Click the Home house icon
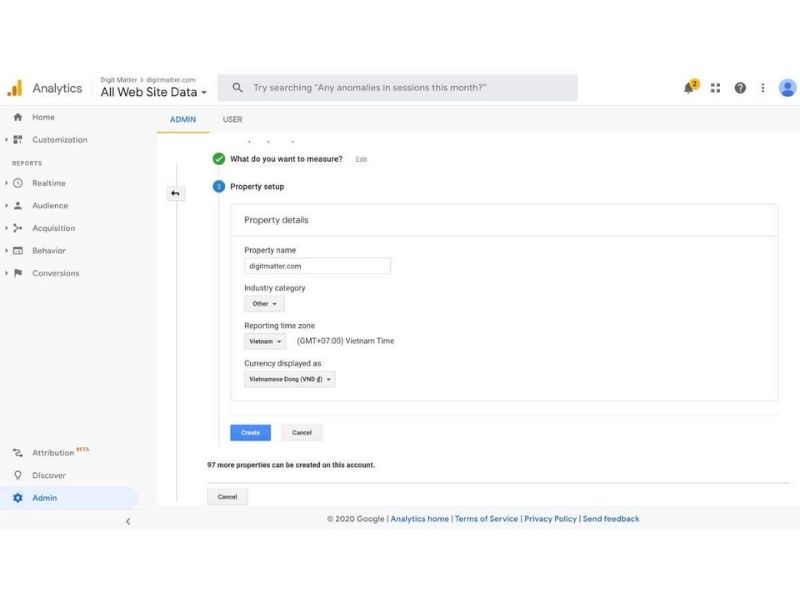The image size is (800, 600). click(x=18, y=117)
